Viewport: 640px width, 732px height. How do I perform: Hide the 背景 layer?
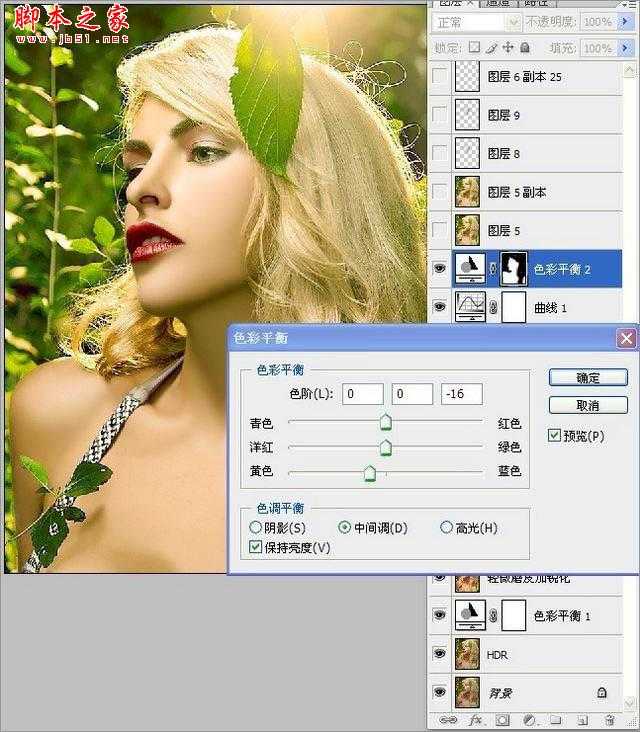click(439, 692)
